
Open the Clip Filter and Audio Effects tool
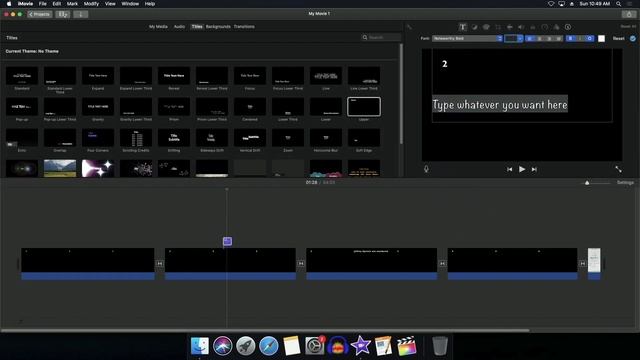556,27
